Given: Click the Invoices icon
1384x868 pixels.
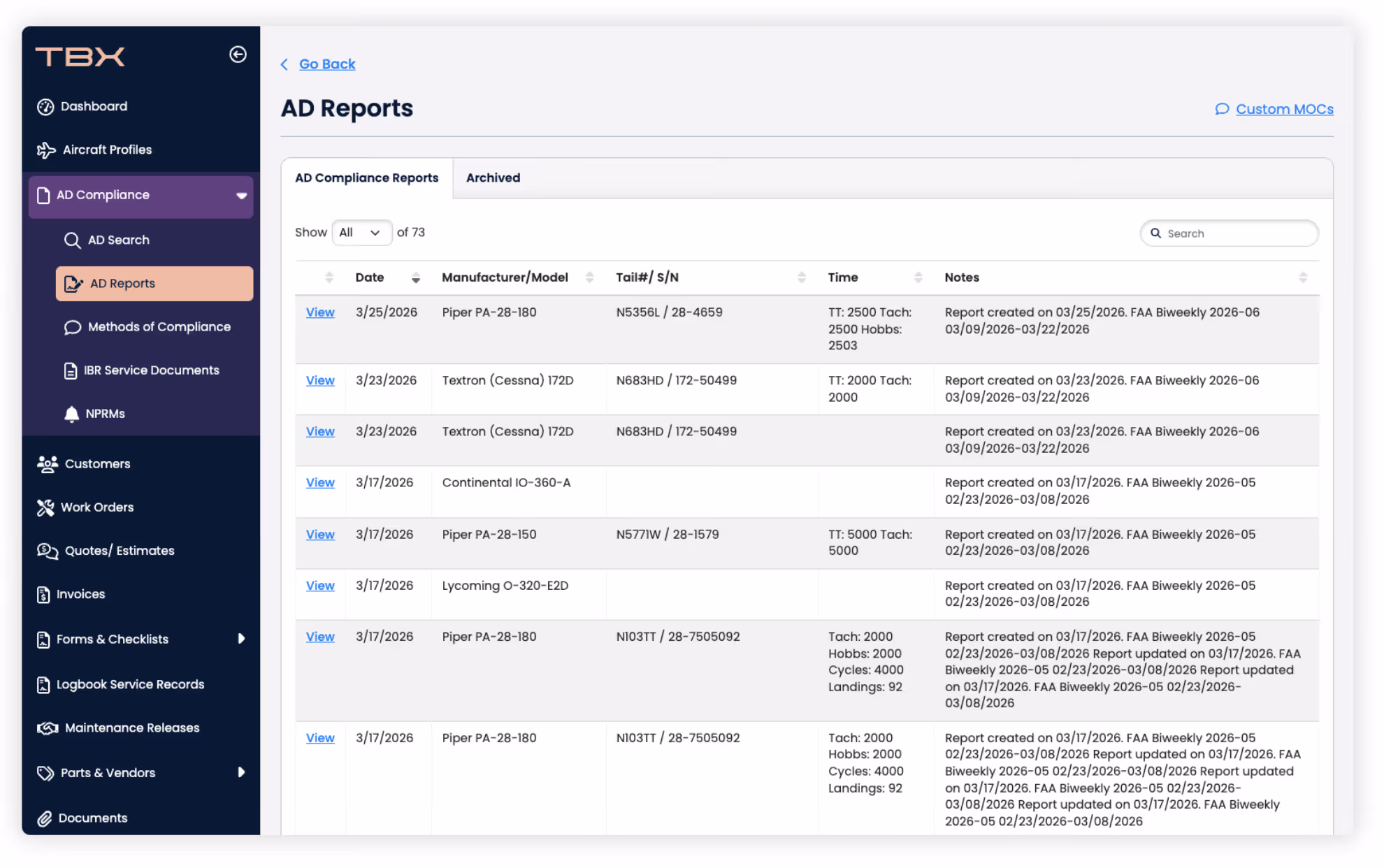Looking at the screenshot, I should 43,595.
